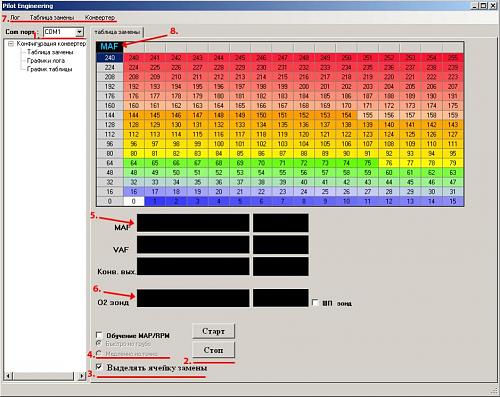Click table cell 255

453,58
